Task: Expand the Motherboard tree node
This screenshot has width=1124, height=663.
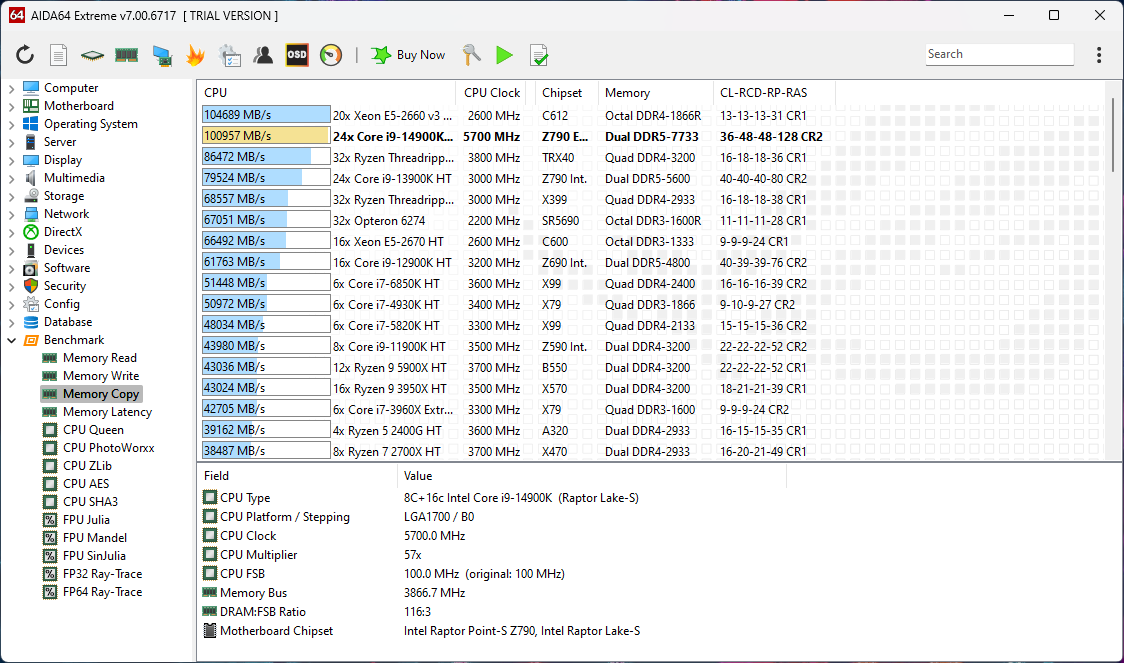Action: [11, 106]
